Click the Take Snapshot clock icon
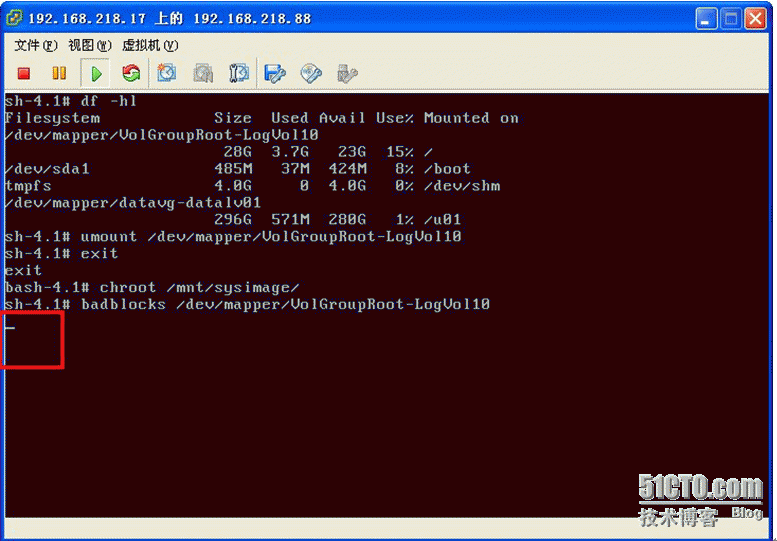 tap(166, 73)
